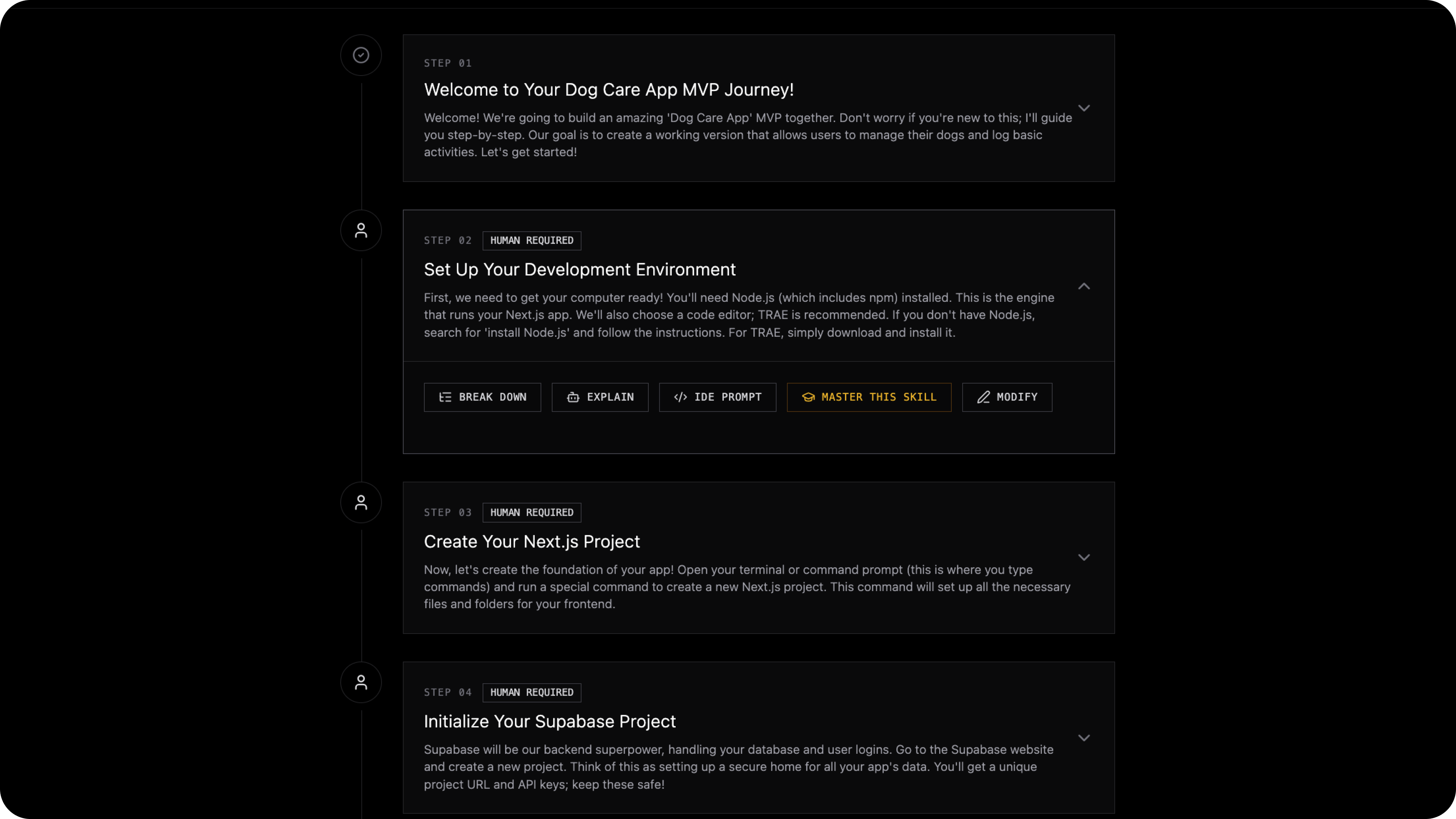Click the pencil icon on Modify
Viewport: 1456px width, 819px height.
tap(984, 397)
